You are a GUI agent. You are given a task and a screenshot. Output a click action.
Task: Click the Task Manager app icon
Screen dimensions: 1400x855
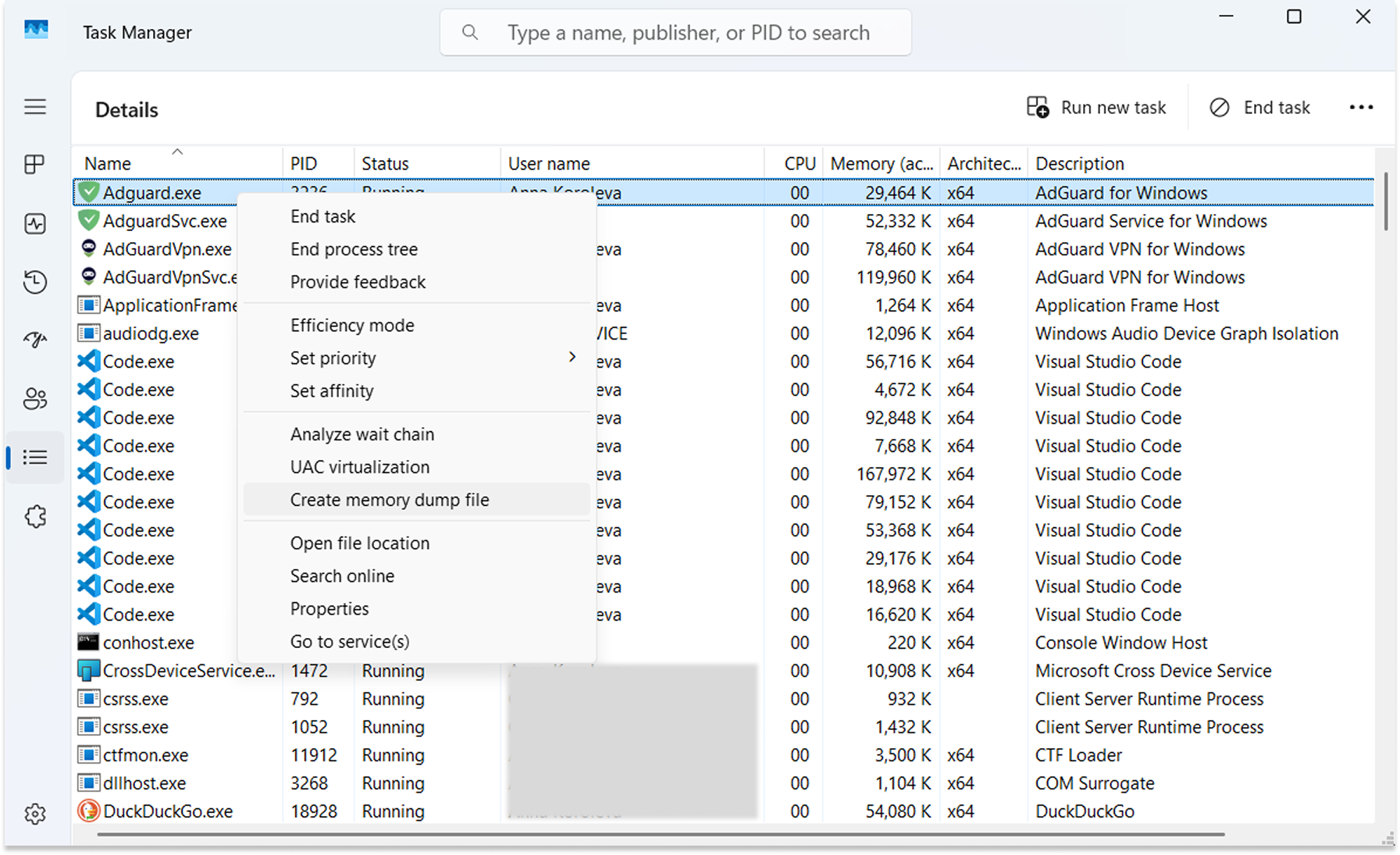click(x=36, y=31)
